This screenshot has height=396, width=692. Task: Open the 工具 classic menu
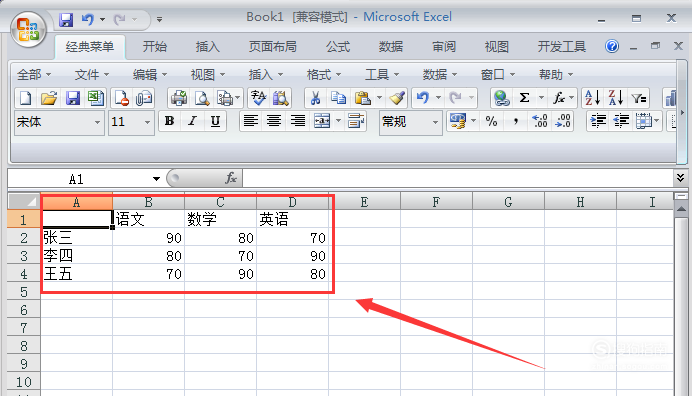382,75
